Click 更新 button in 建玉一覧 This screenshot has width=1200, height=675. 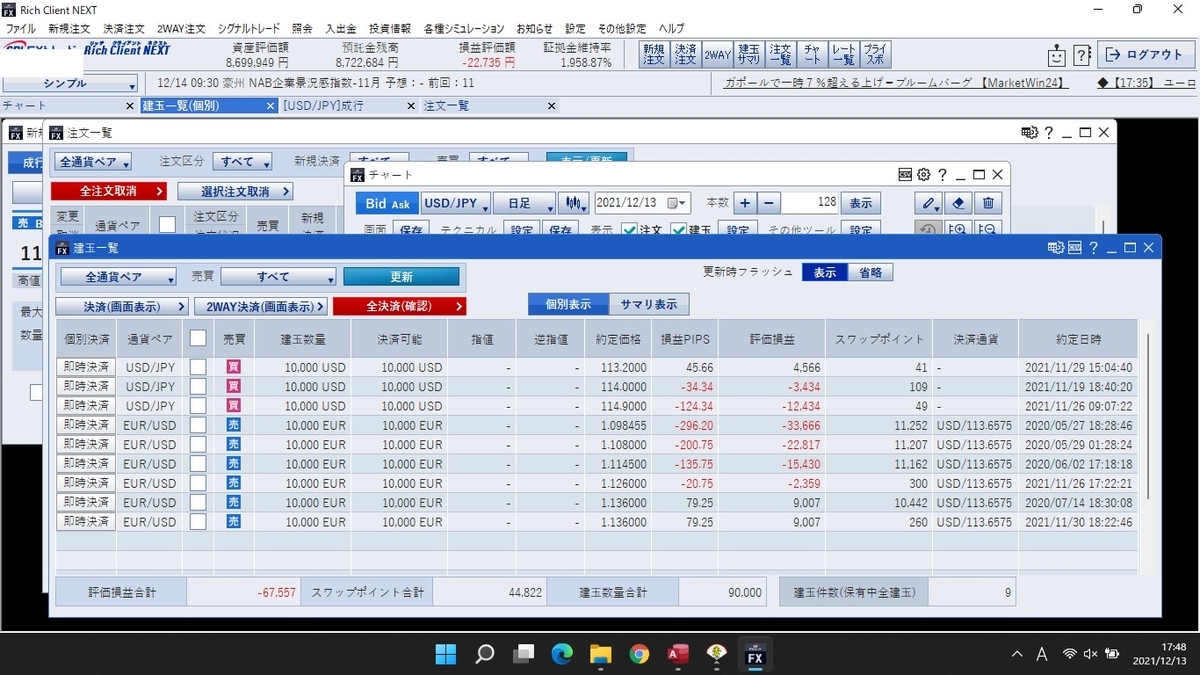click(401, 277)
